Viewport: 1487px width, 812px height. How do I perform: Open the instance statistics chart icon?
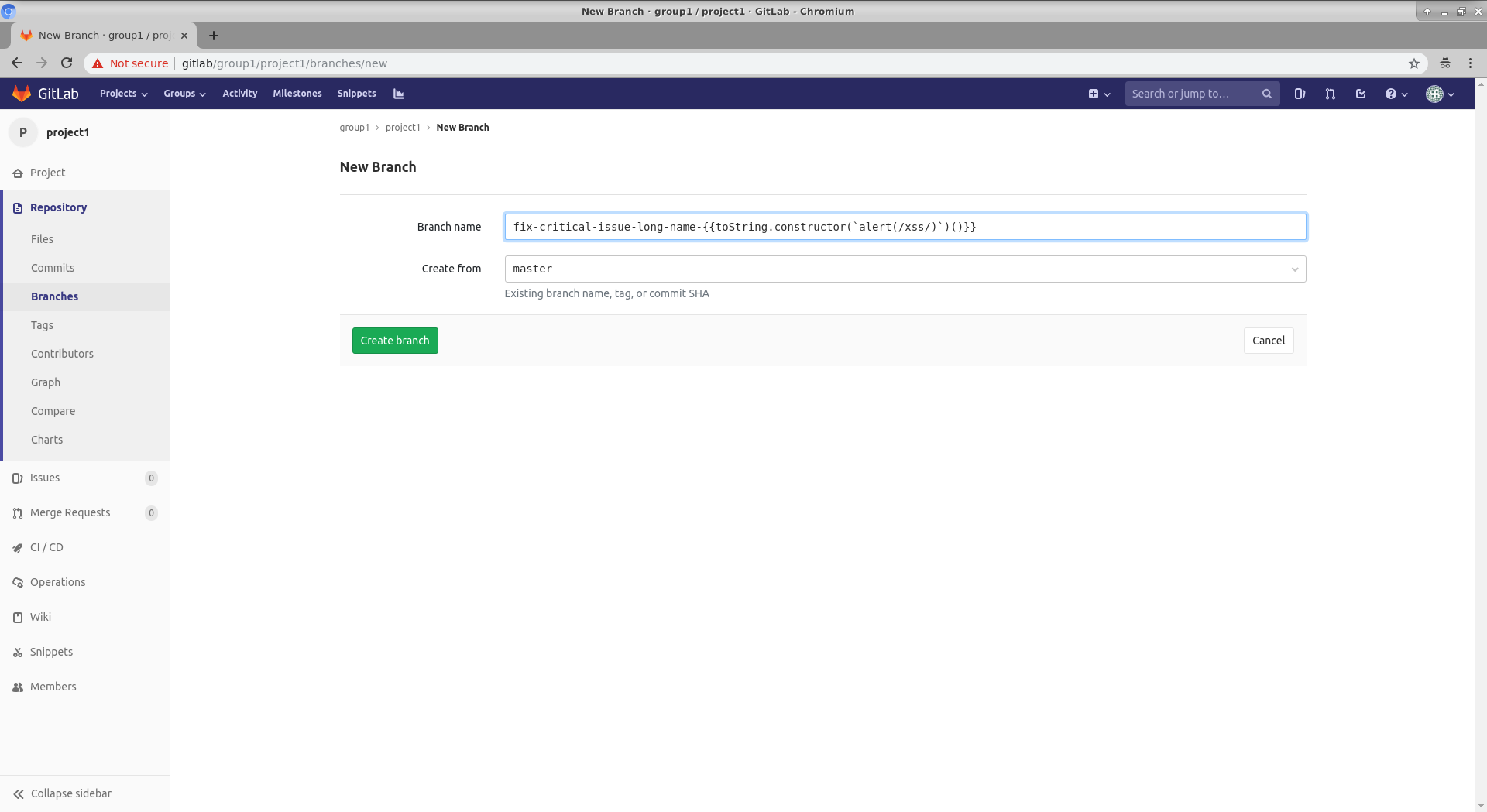399,94
